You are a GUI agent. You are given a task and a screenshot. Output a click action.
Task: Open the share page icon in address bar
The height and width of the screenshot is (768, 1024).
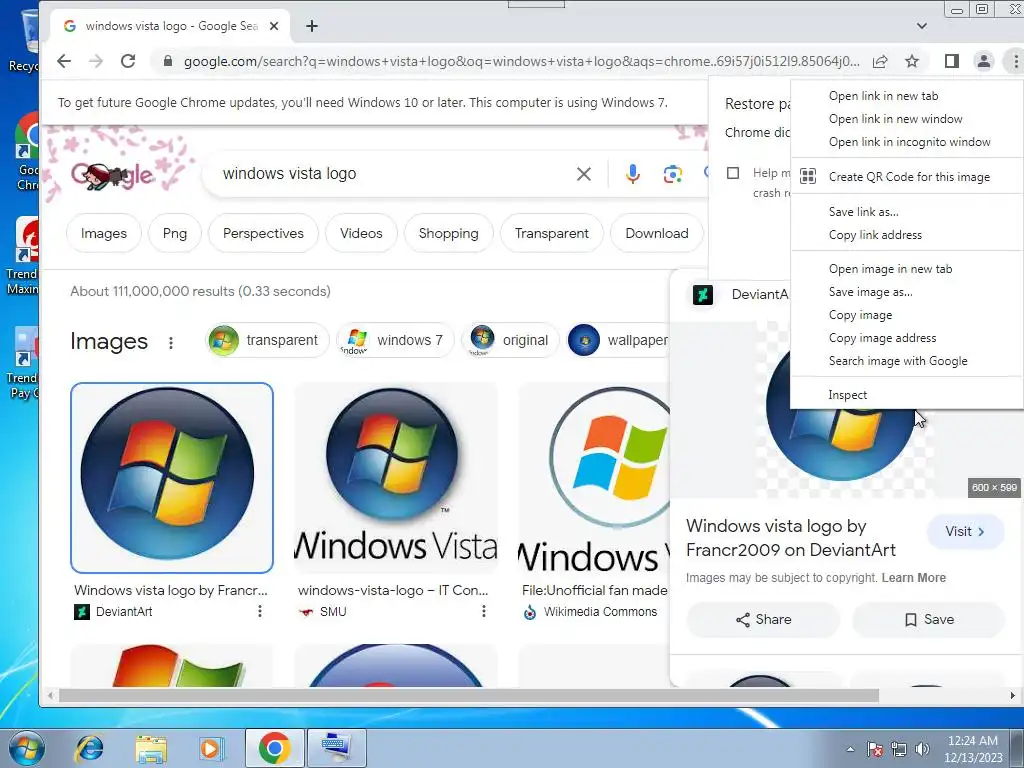click(x=880, y=61)
